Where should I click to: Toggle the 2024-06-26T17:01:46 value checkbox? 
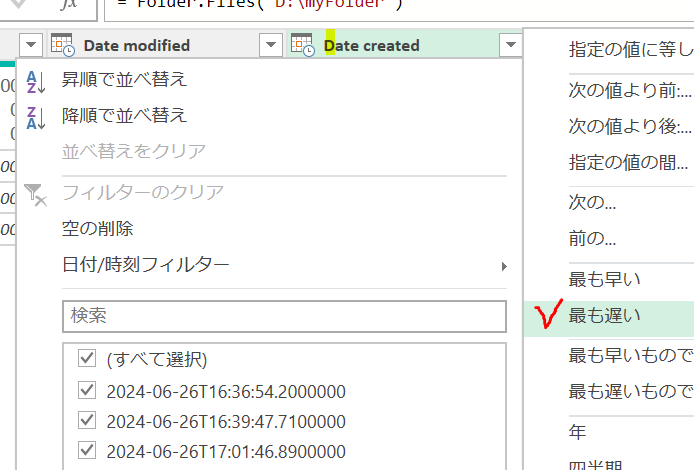tap(86, 452)
